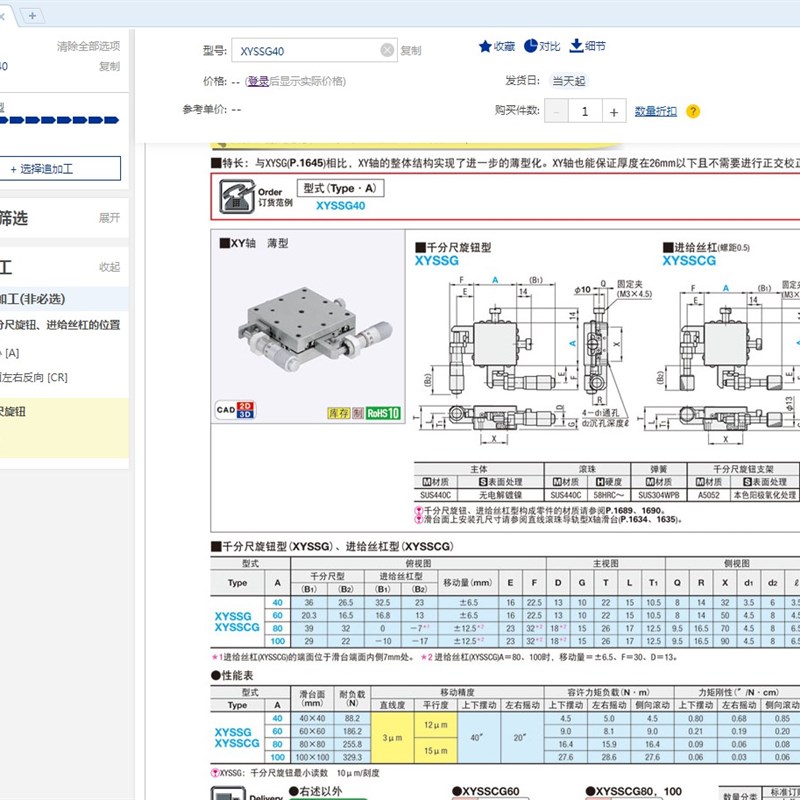
Task: Click the order telephone icon
Action: pyautogui.click(x=237, y=196)
